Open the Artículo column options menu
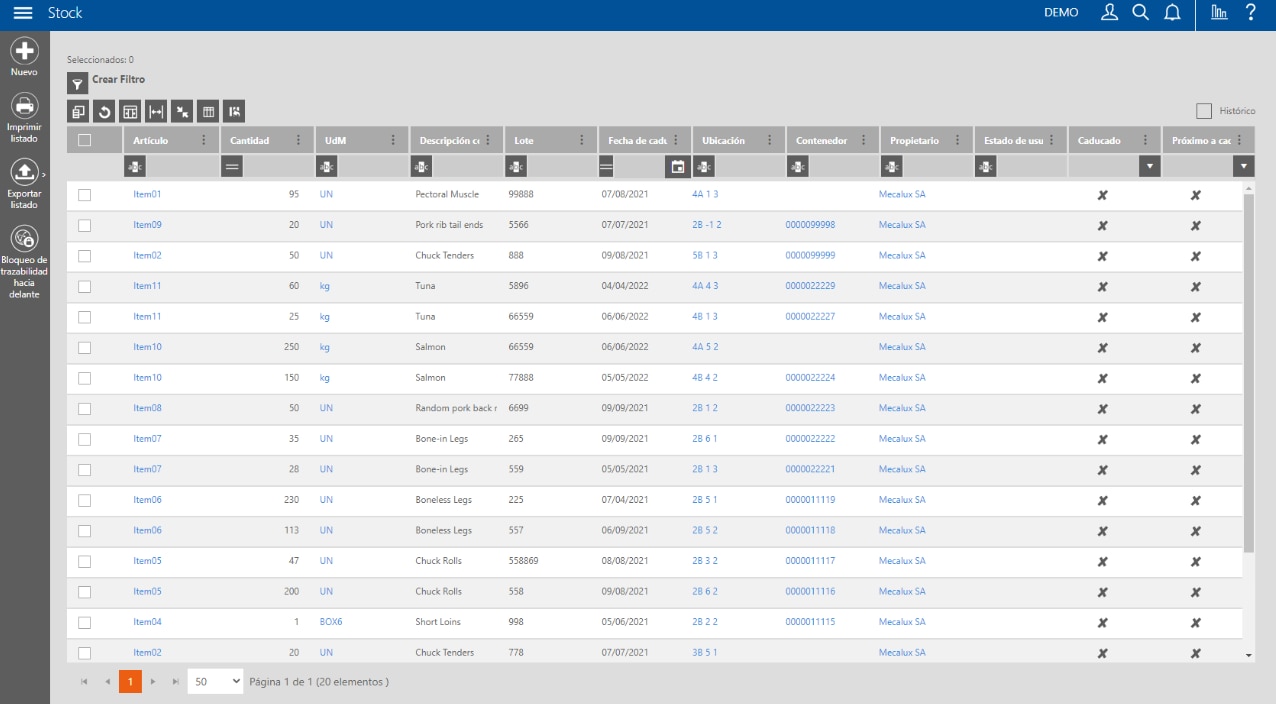 (x=204, y=141)
